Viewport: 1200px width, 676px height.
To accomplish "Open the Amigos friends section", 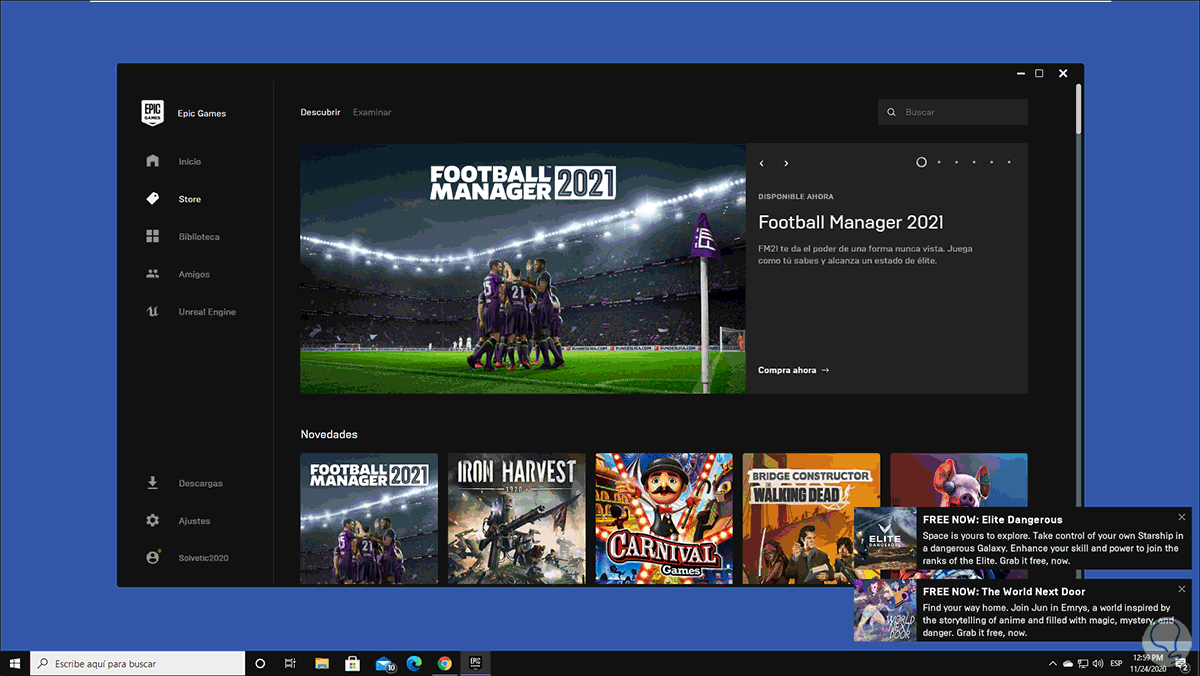I will pos(177,274).
